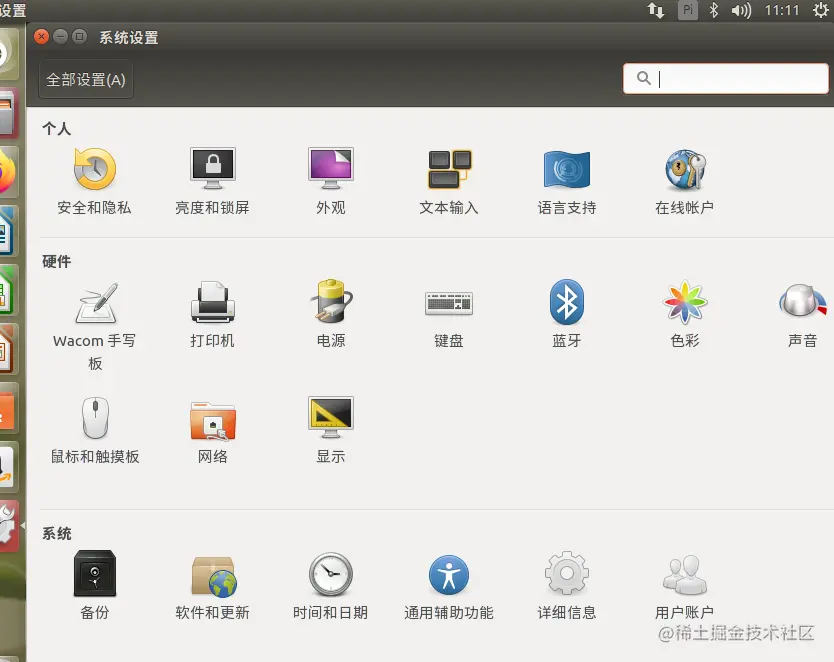The image size is (834, 662).
Task: Open 文本输入 settings
Action: pos(448,181)
